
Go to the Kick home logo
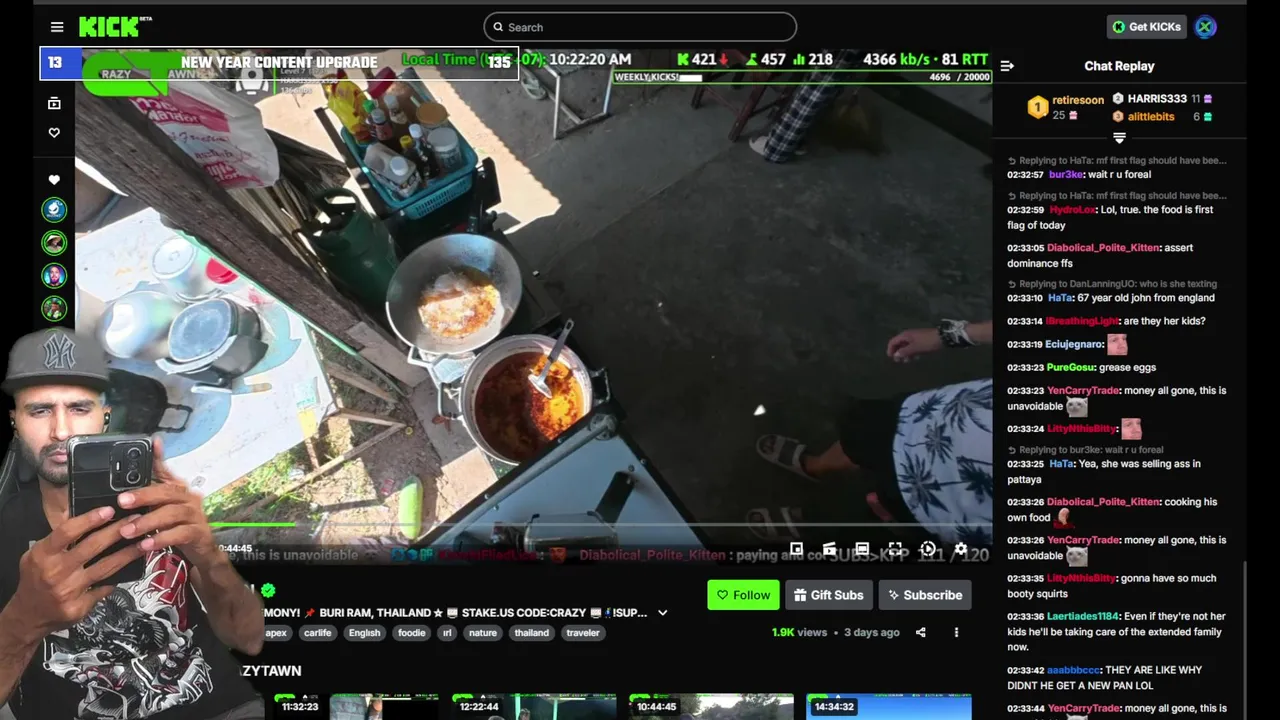point(114,27)
